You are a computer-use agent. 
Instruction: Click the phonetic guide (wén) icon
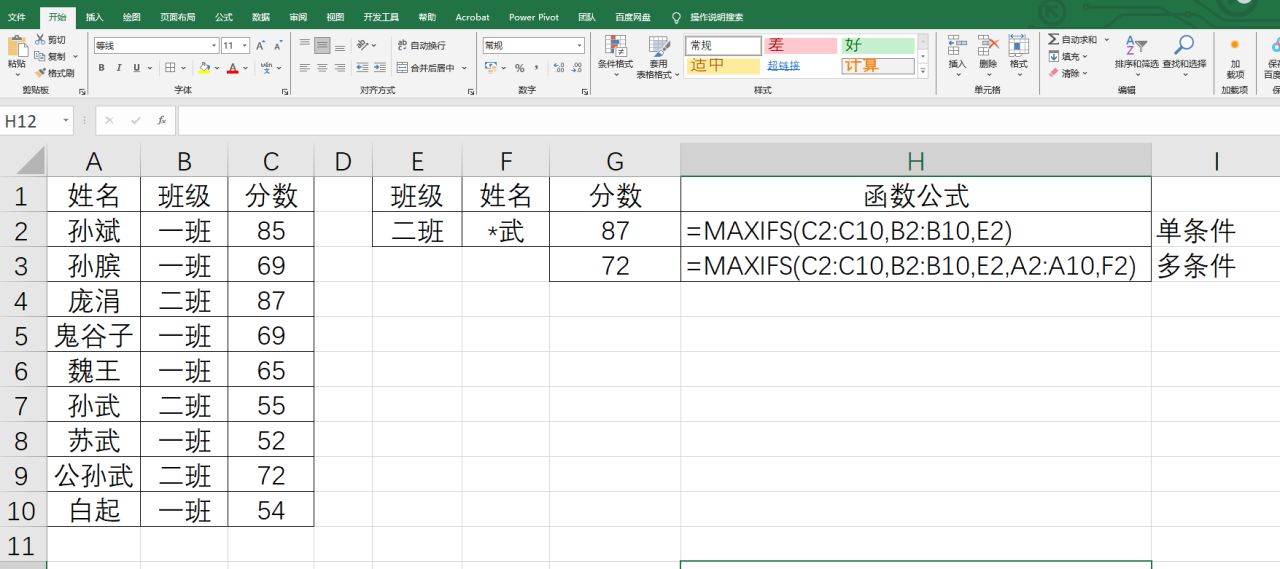(266, 68)
